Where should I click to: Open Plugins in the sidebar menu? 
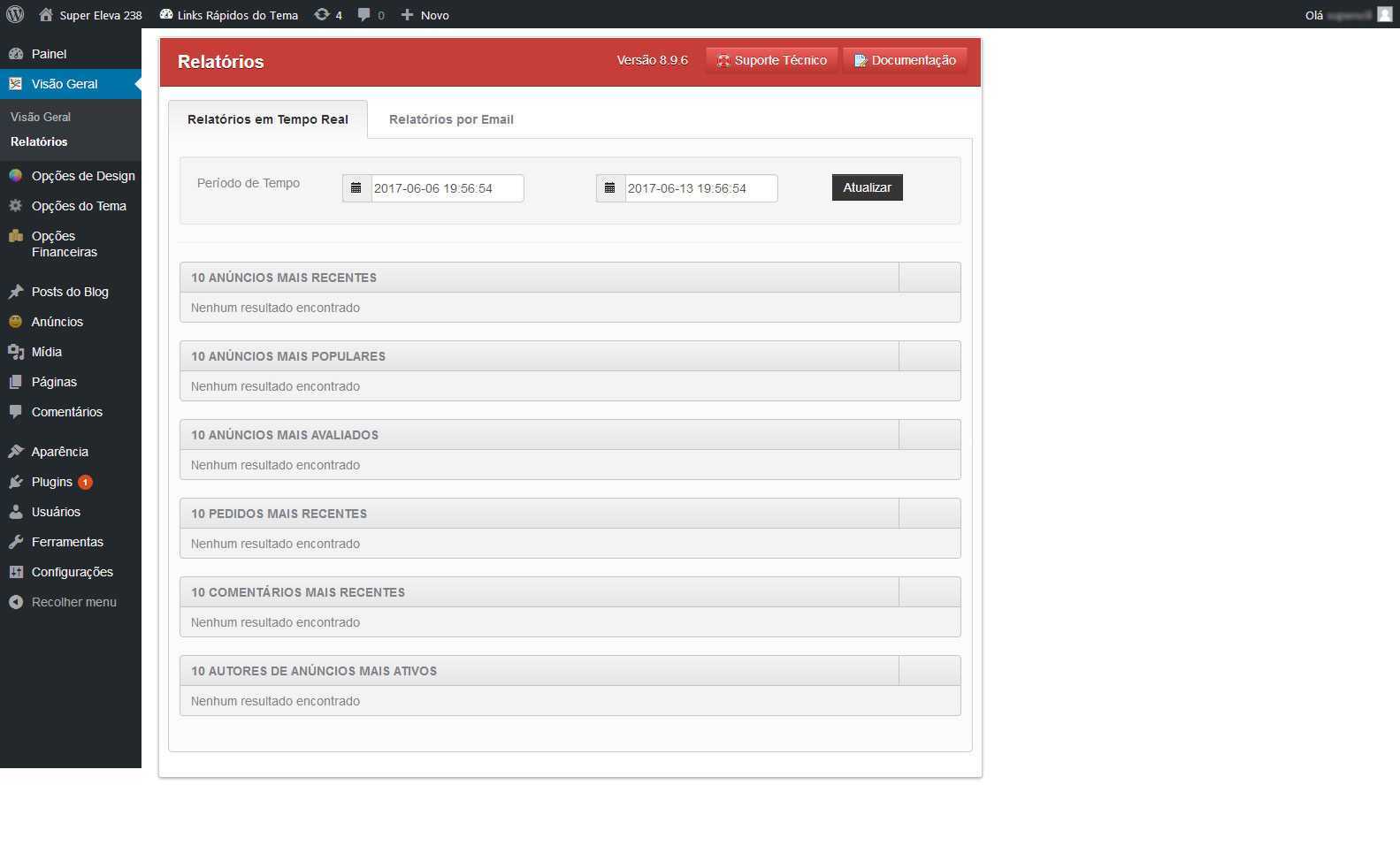[51, 482]
